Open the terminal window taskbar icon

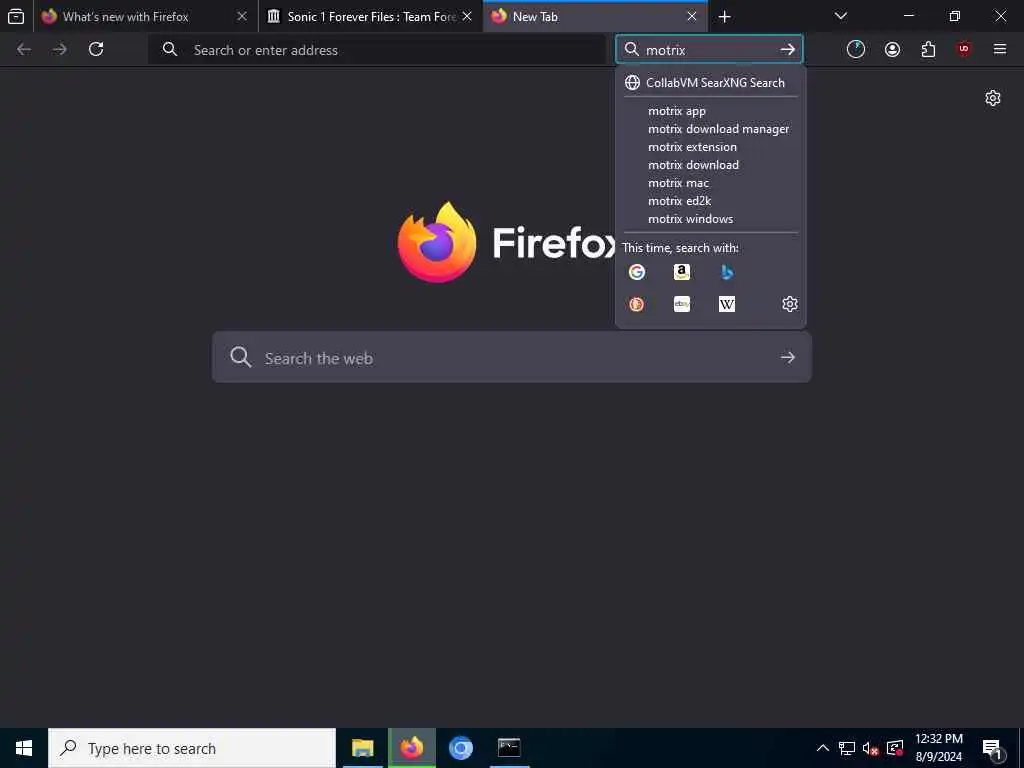(x=509, y=748)
